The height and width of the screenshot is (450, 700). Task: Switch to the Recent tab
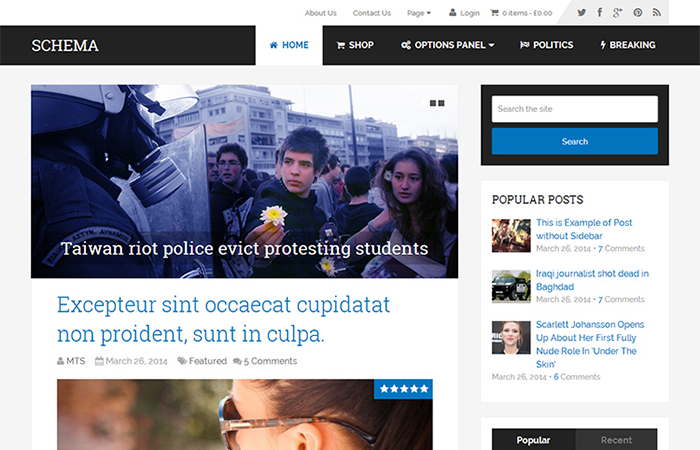pyautogui.click(x=616, y=440)
